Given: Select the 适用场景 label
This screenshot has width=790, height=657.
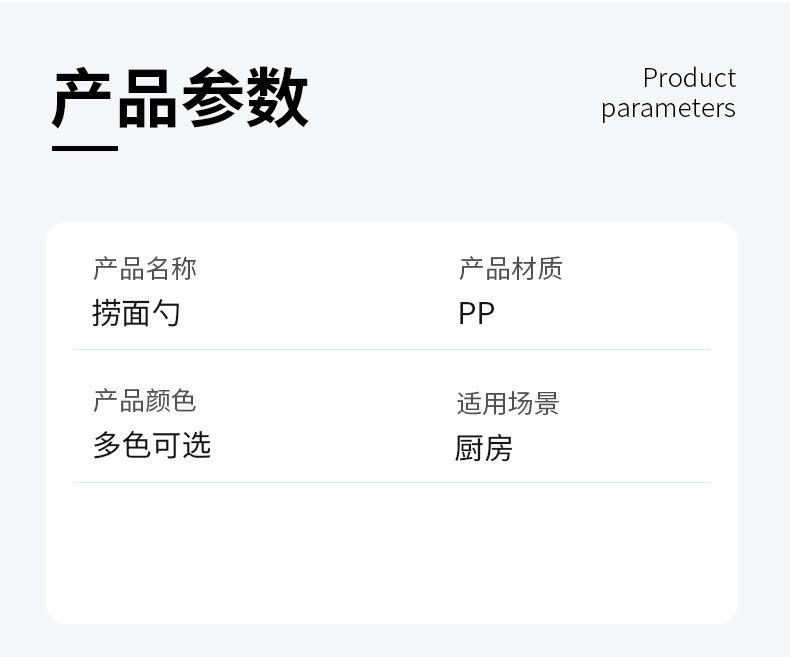Looking at the screenshot, I should pos(508,404).
